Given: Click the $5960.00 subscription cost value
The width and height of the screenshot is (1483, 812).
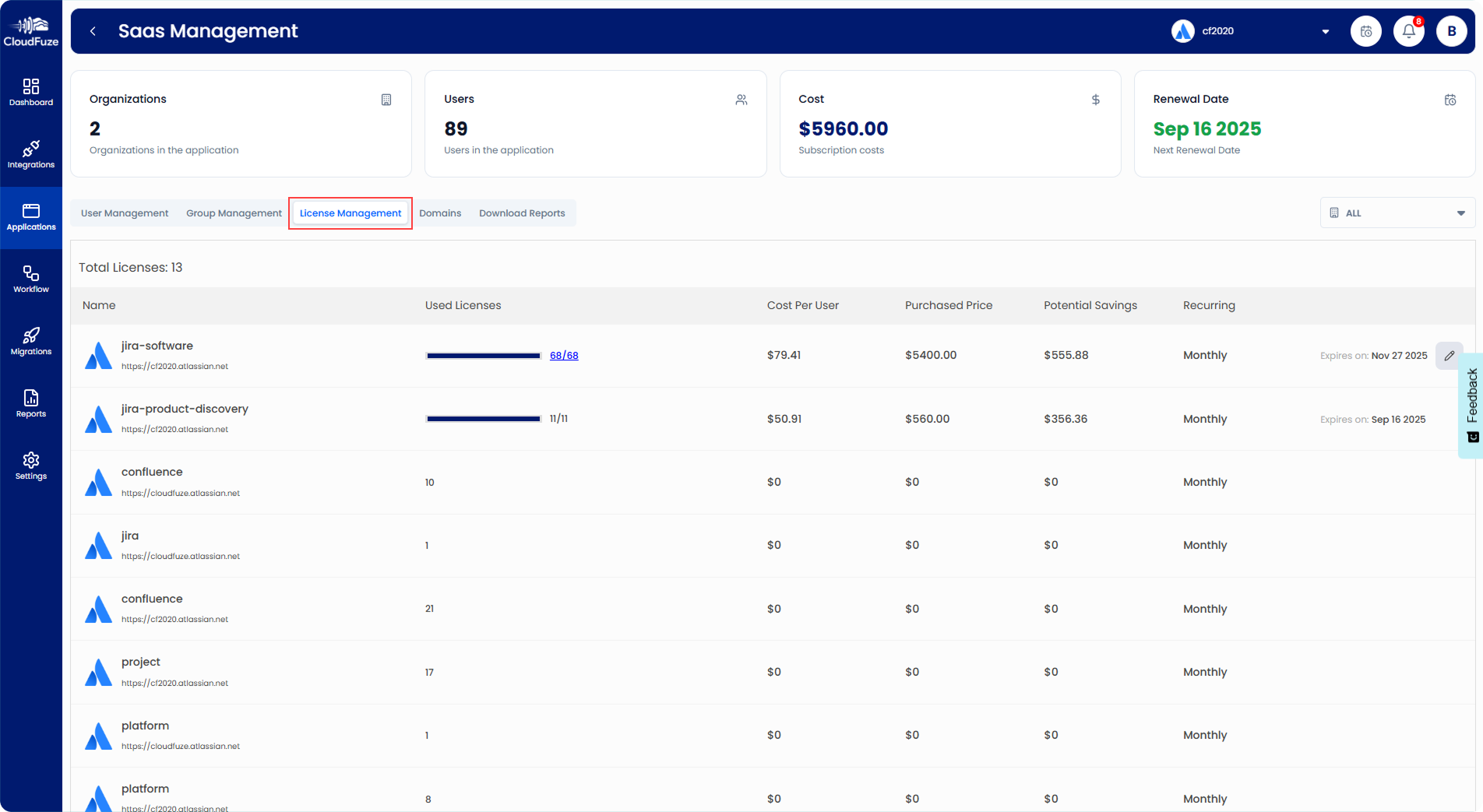Looking at the screenshot, I should pyautogui.click(x=844, y=128).
